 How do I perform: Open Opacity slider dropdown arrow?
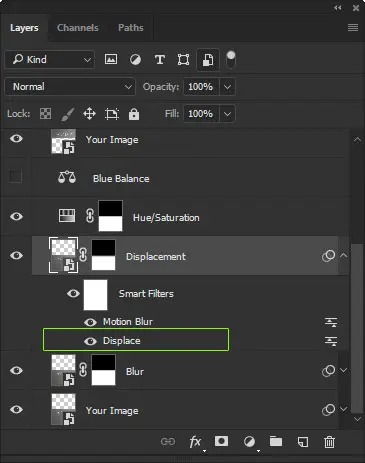tap(227, 87)
